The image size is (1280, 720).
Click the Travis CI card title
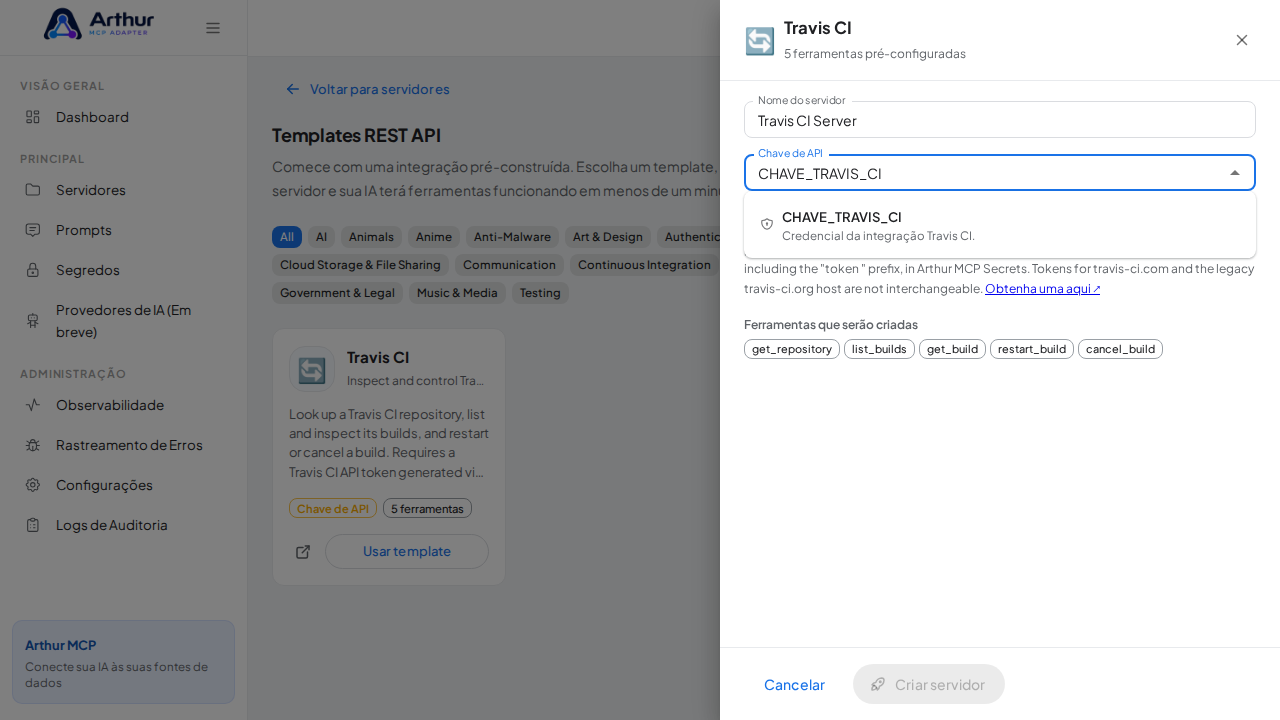(378, 357)
